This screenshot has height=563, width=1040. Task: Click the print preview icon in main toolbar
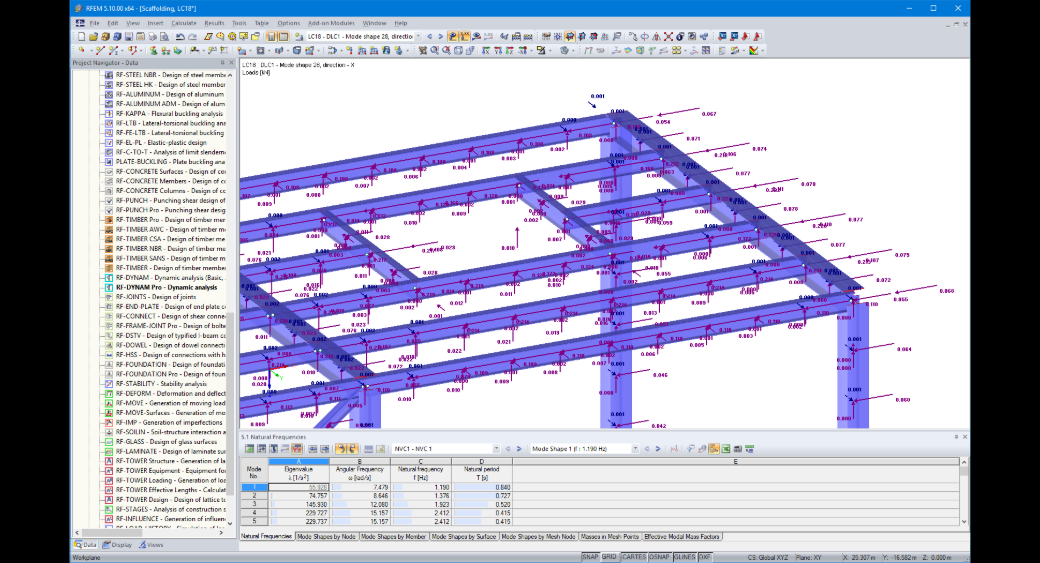(x=164, y=36)
